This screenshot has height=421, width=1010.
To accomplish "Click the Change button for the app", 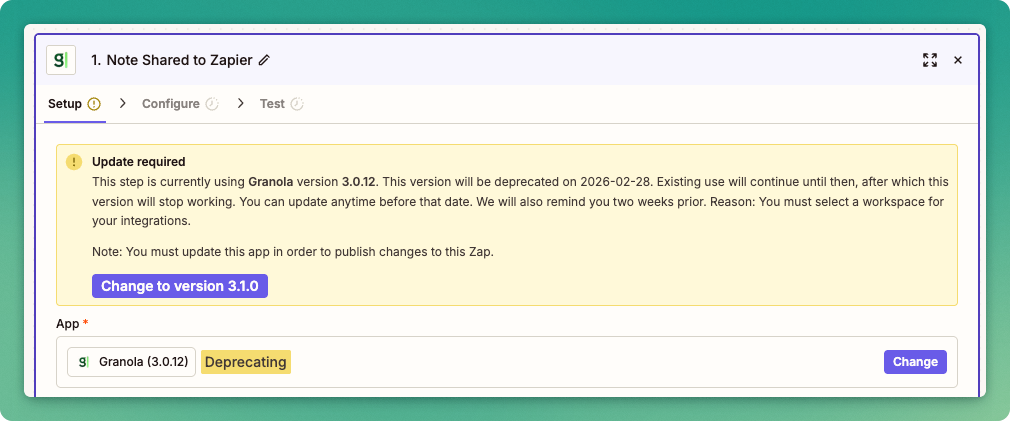I will coord(915,362).
